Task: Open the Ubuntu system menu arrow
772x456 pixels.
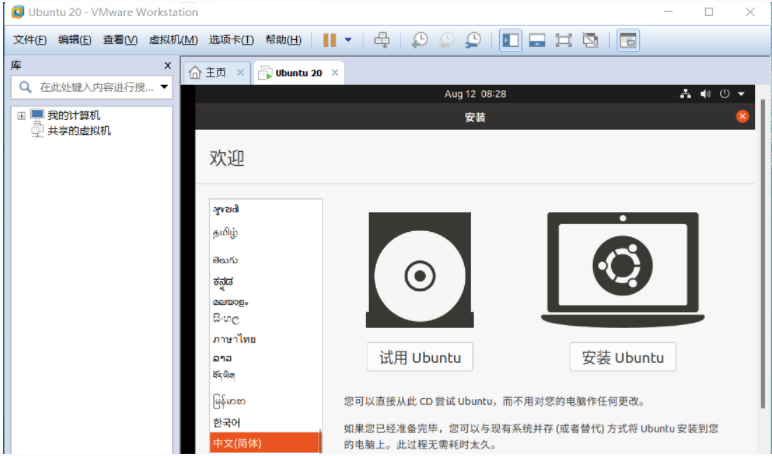Action: [x=741, y=94]
